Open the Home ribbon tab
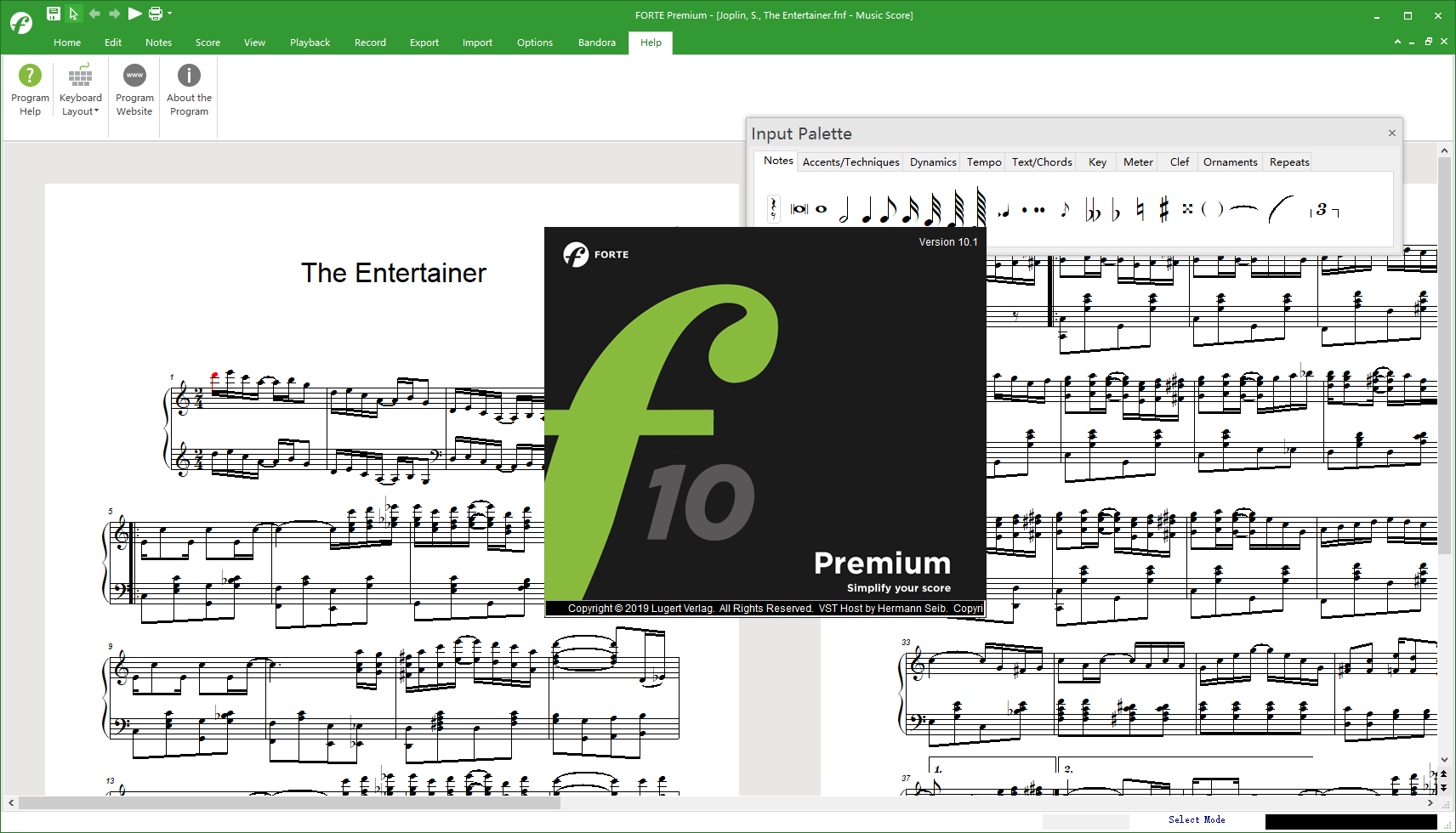Viewport: 1456px width, 833px height. click(67, 42)
